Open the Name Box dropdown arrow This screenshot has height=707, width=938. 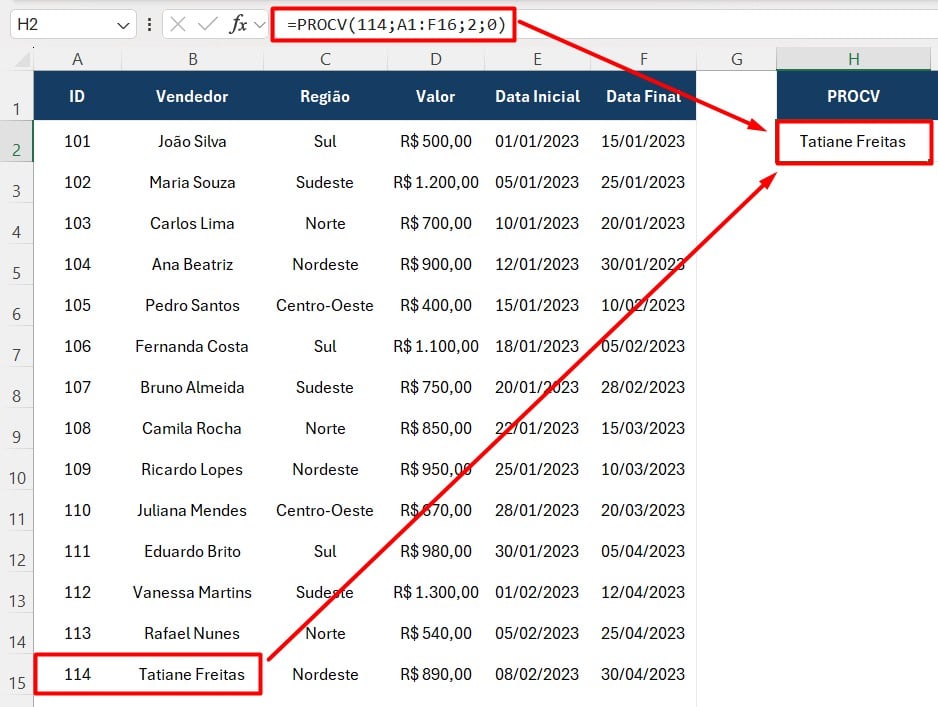(123, 25)
